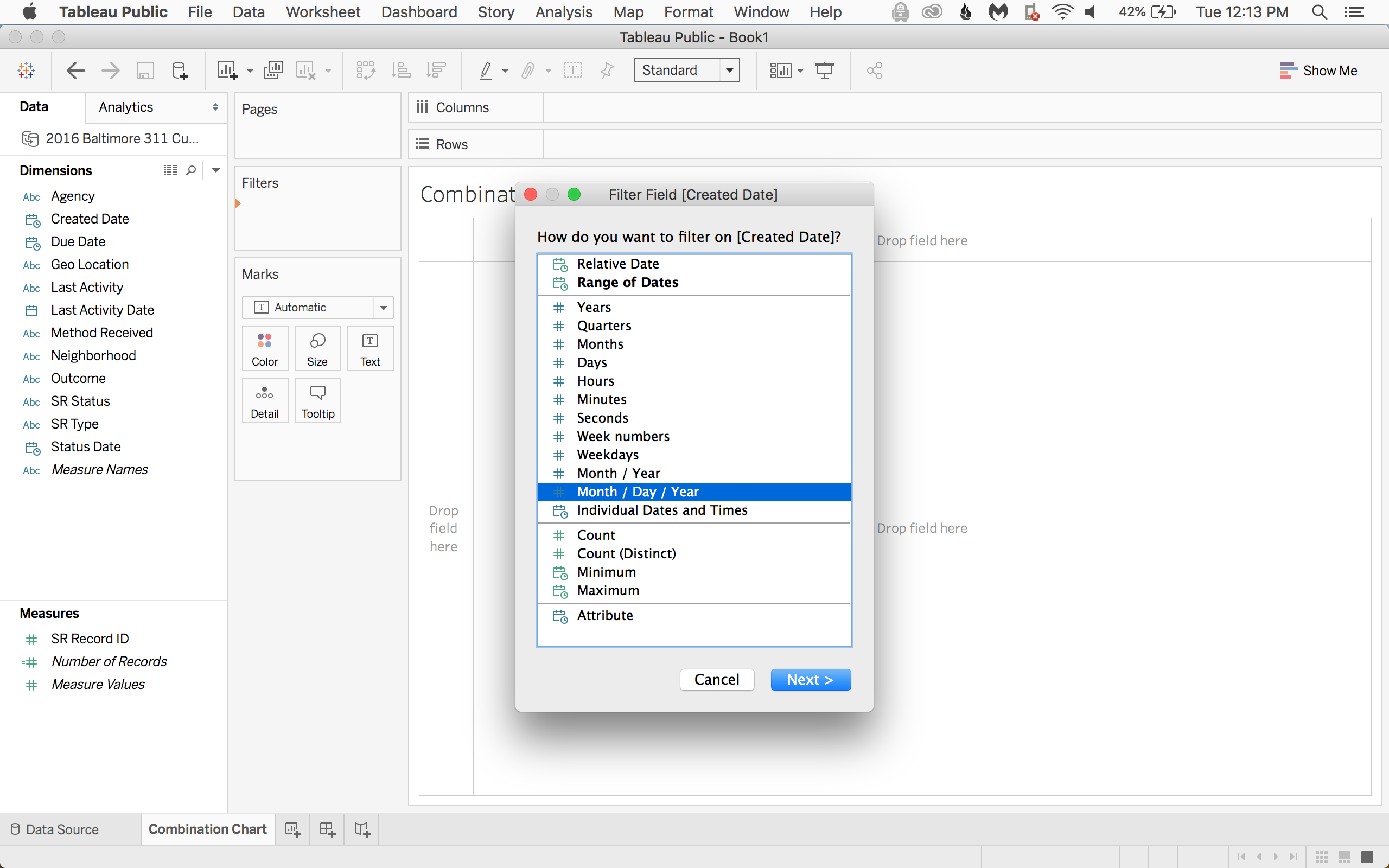Click the New Dashboard icon at bottom
This screenshot has height=868, width=1389.
pyautogui.click(x=327, y=829)
